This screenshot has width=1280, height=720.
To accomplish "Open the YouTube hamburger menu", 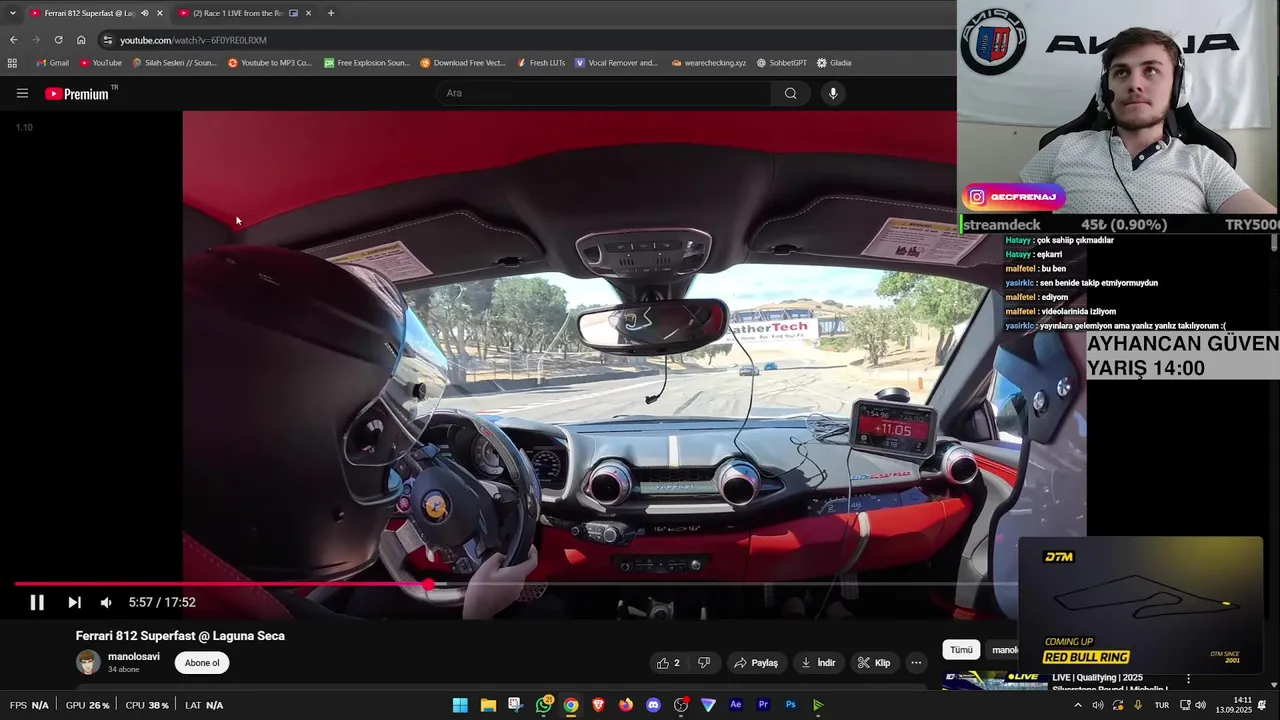I will (x=22, y=93).
